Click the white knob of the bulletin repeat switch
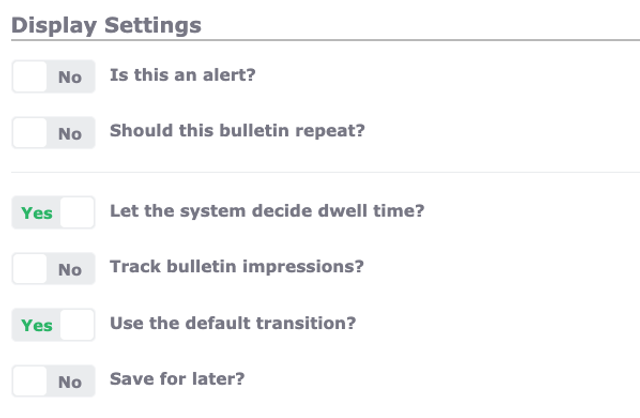 click(x=31, y=133)
